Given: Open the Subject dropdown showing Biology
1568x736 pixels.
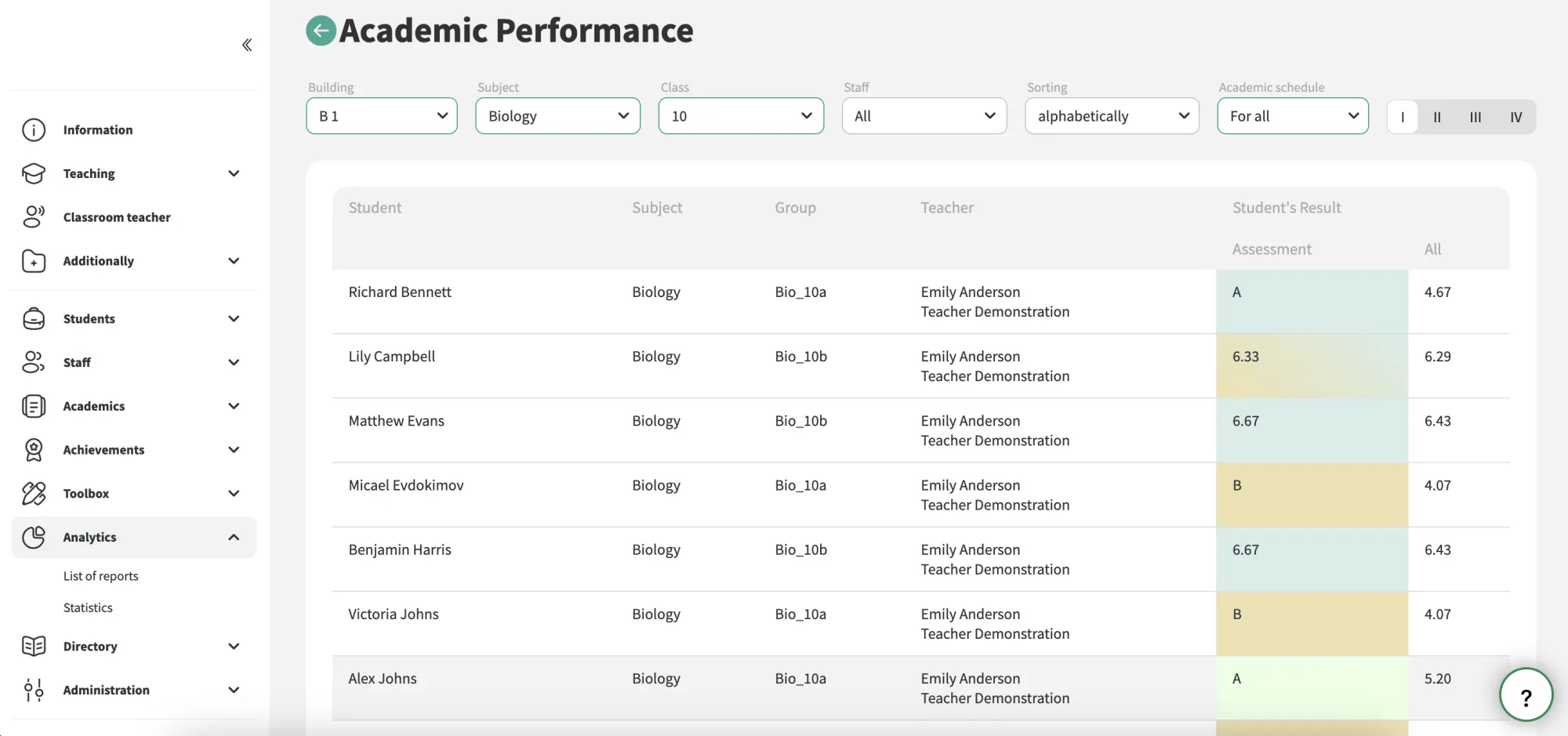Looking at the screenshot, I should [558, 116].
